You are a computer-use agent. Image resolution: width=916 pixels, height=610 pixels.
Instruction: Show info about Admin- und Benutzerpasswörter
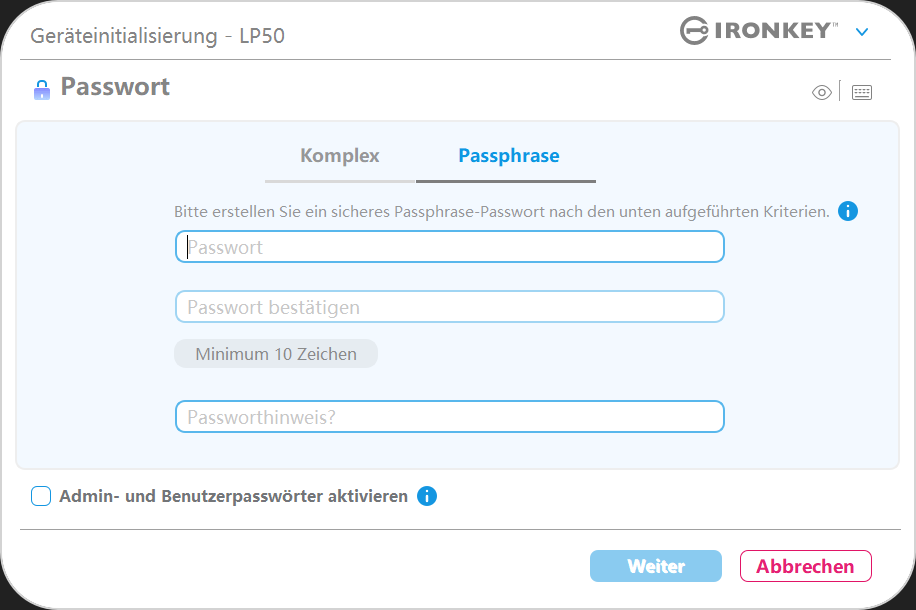[427, 496]
